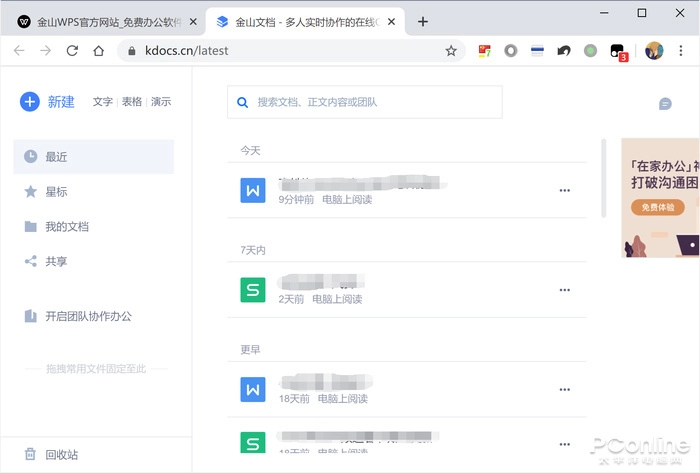View site security lock info
The width and height of the screenshot is (700, 473).
click(x=132, y=51)
